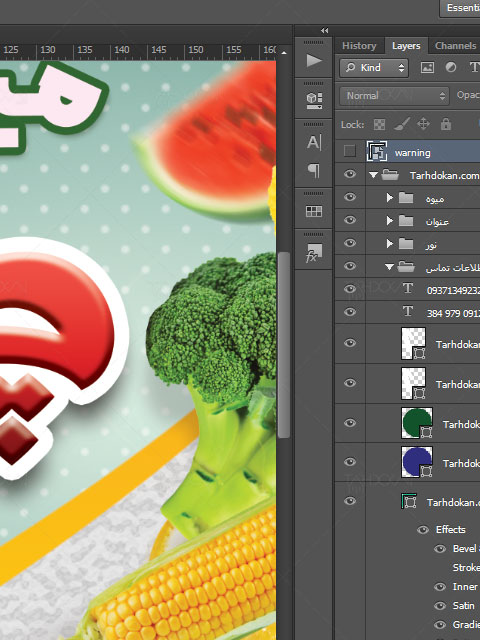Enable pixel layer filter icon
The image size is (480, 640).
pyautogui.click(x=427, y=67)
